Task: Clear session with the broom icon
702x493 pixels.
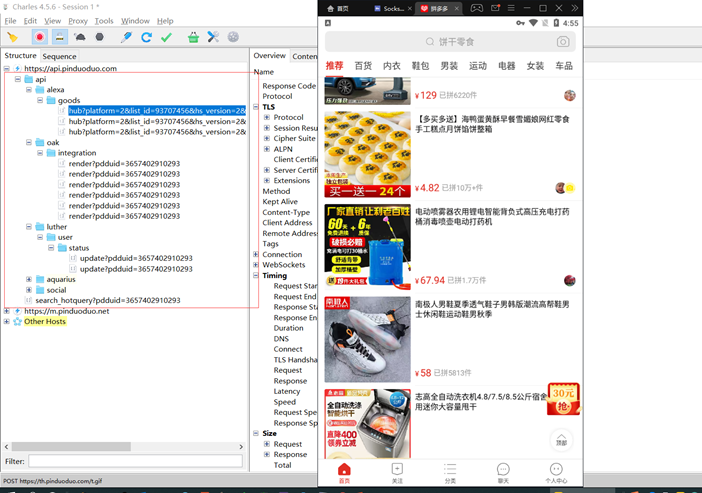Action: [x=13, y=37]
